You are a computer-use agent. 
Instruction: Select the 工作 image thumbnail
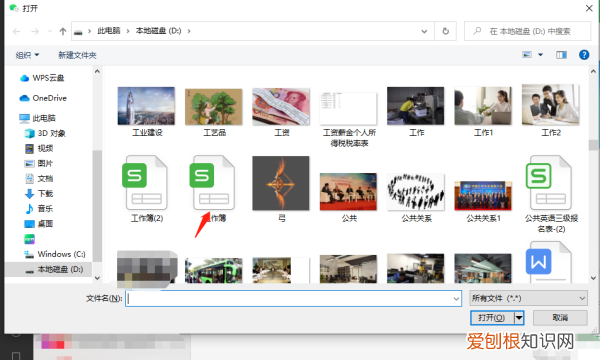tap(416, 106)
